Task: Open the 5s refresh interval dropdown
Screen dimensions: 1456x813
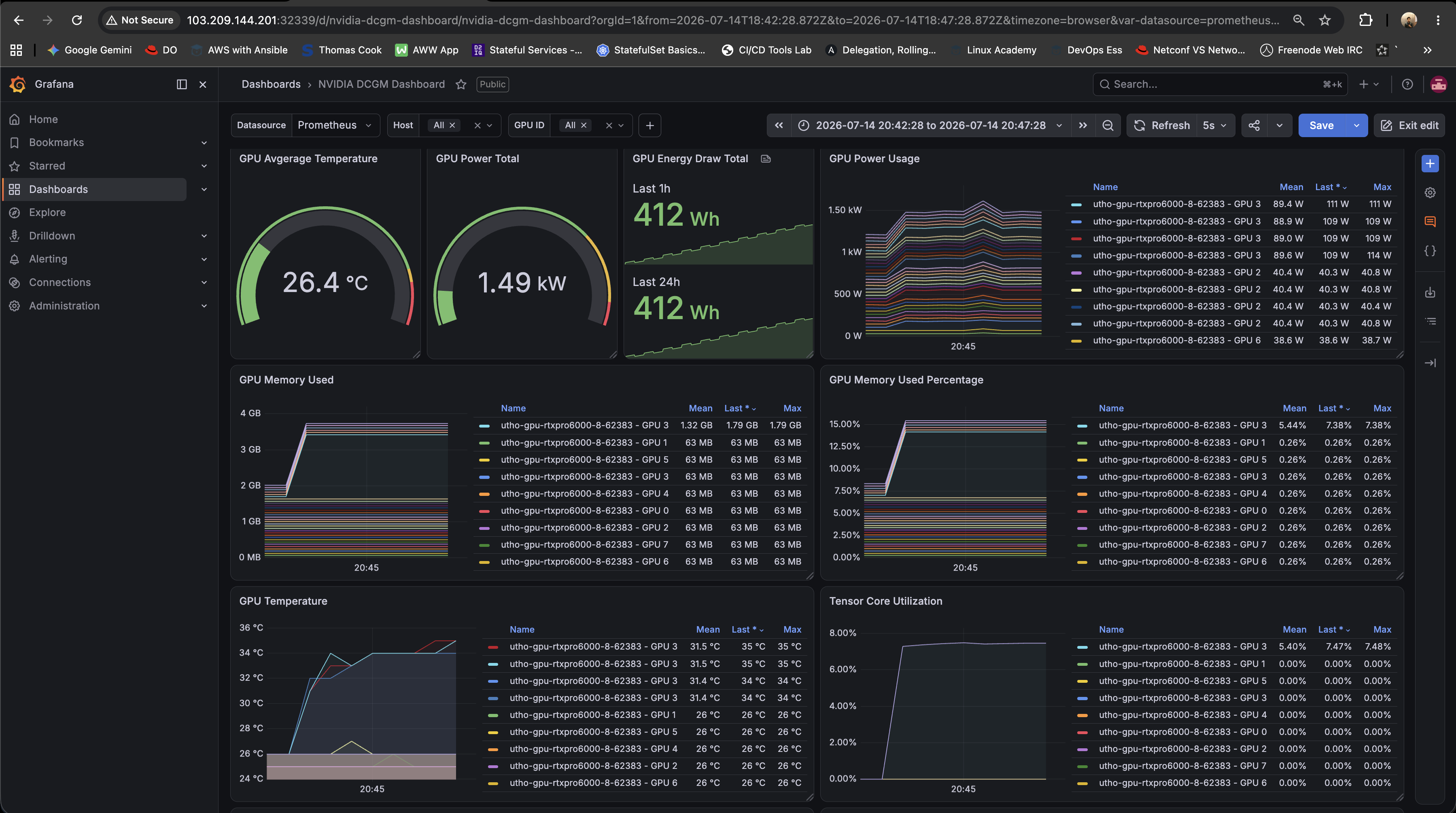Action: click(1215, 125)
